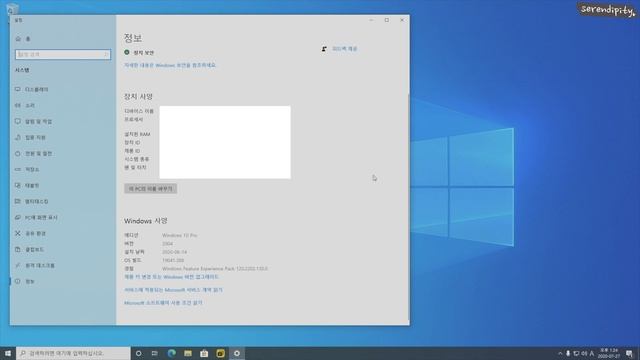The height and width of the screenshot is (360, 640).
Task: Open Windows Security details link
Action: click(170, 65)
